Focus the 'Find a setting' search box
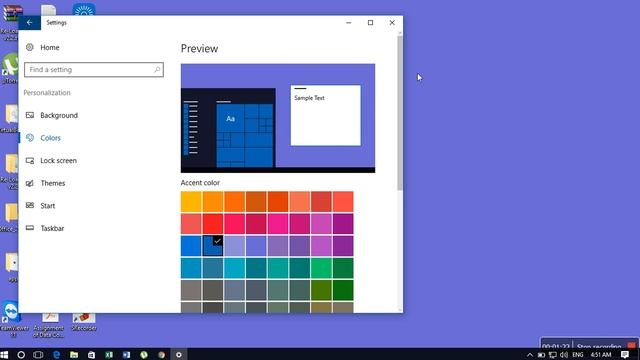 pyautogui.click(x=94, y=70)
